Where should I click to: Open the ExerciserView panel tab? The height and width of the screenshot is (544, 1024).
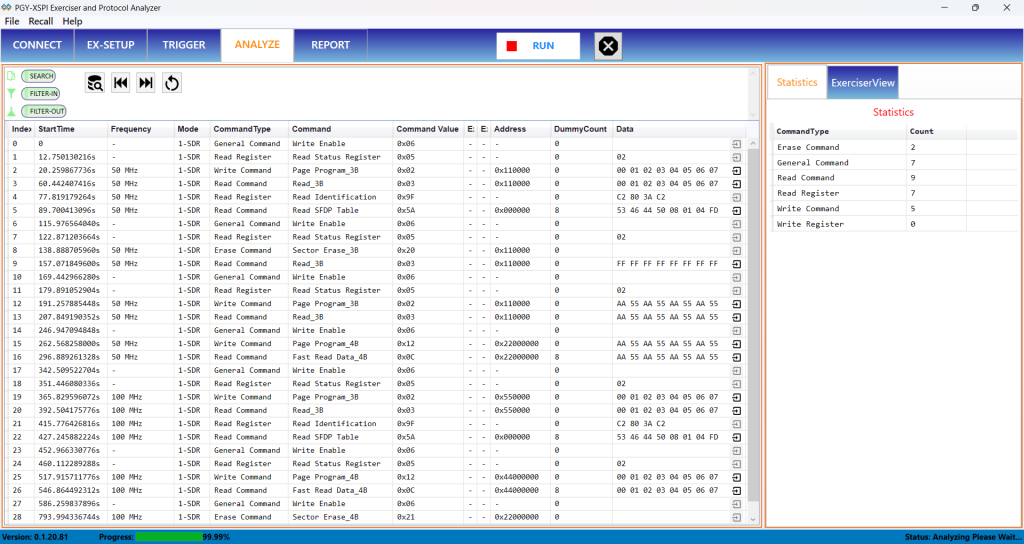(x=863, y=82)
